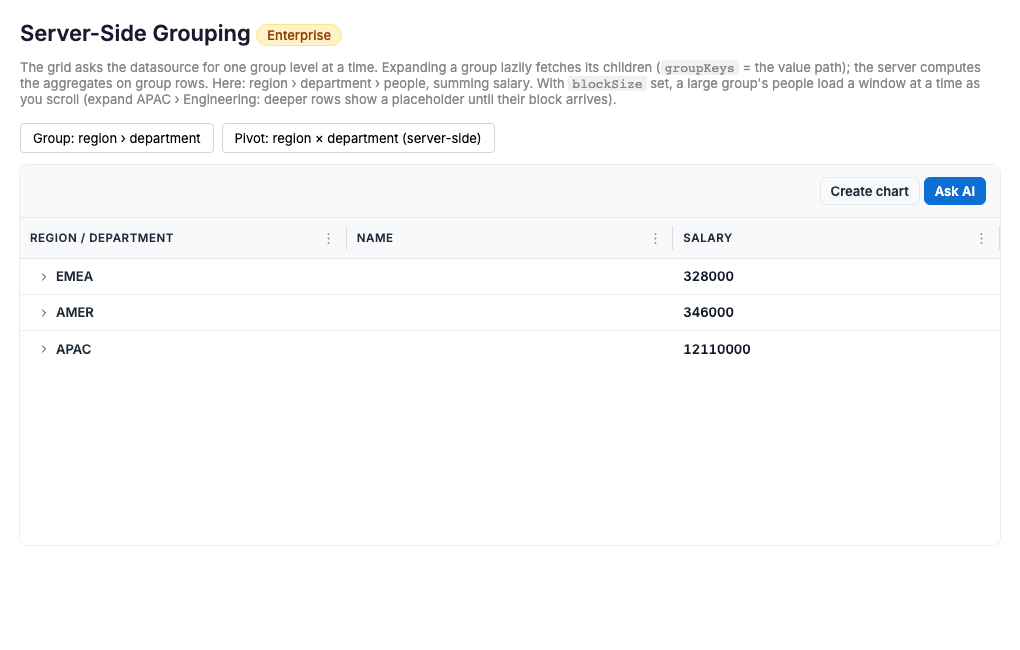Select the EMEA salary value 328000
This screenshot has height=650, width=1020.
click(x=708, y=277)
